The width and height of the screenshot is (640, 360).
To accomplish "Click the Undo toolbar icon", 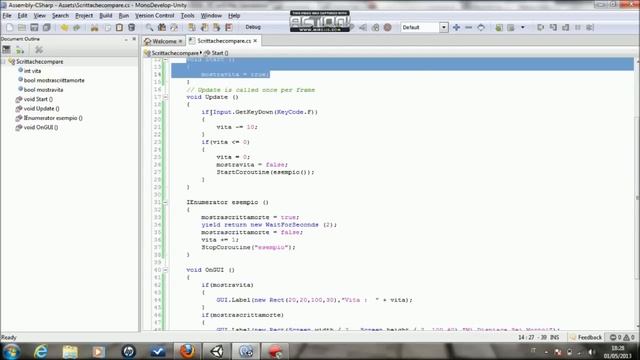I will pyautogui.click(x=64, y=27).
